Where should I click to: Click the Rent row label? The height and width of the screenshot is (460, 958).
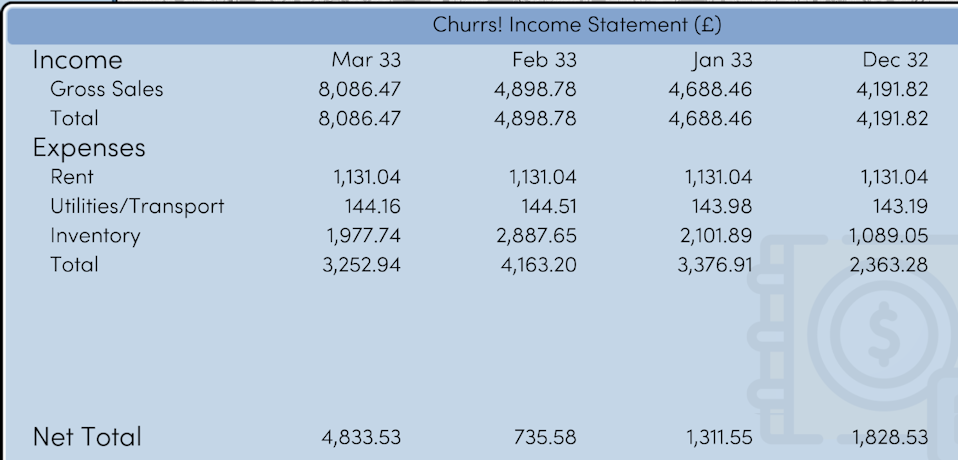72,177
